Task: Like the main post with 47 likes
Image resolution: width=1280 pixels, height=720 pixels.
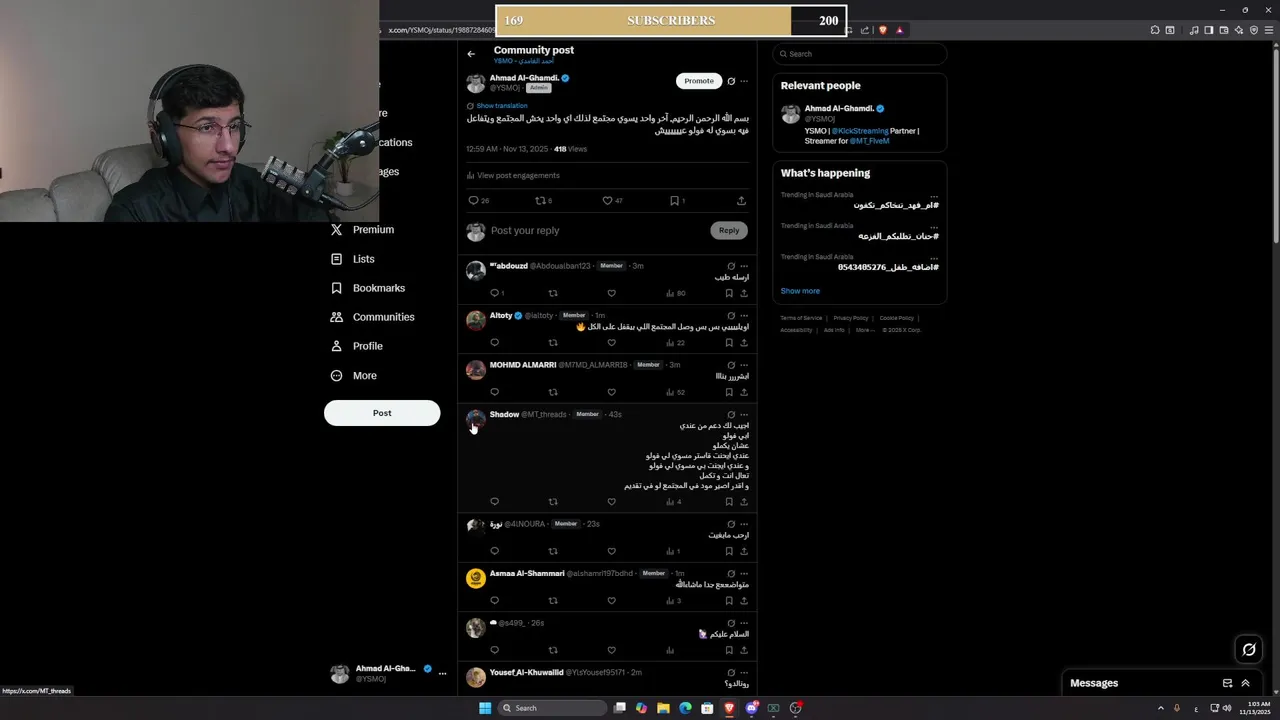Action: click(x=607, y=200)
